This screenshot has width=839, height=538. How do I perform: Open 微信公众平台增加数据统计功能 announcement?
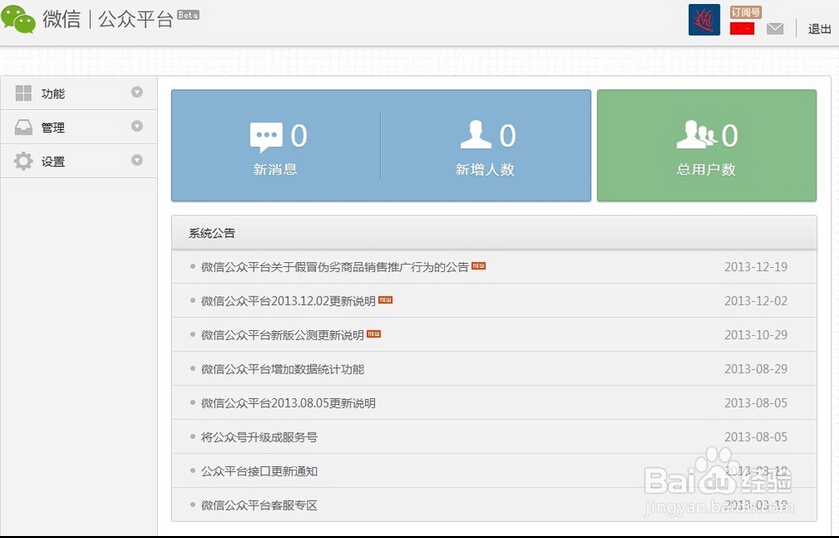click(282, 369)
